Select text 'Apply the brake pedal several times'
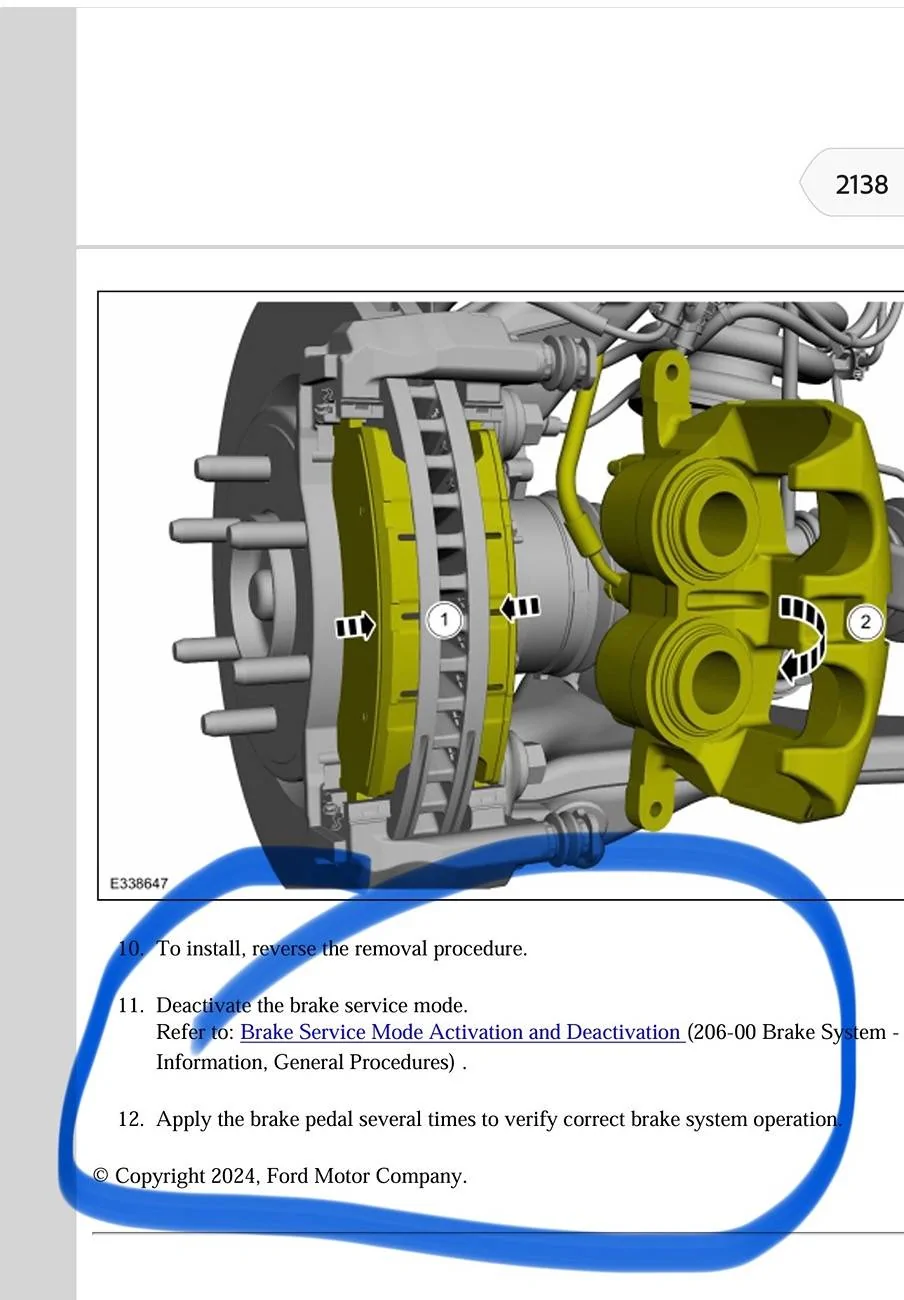 316,1119
